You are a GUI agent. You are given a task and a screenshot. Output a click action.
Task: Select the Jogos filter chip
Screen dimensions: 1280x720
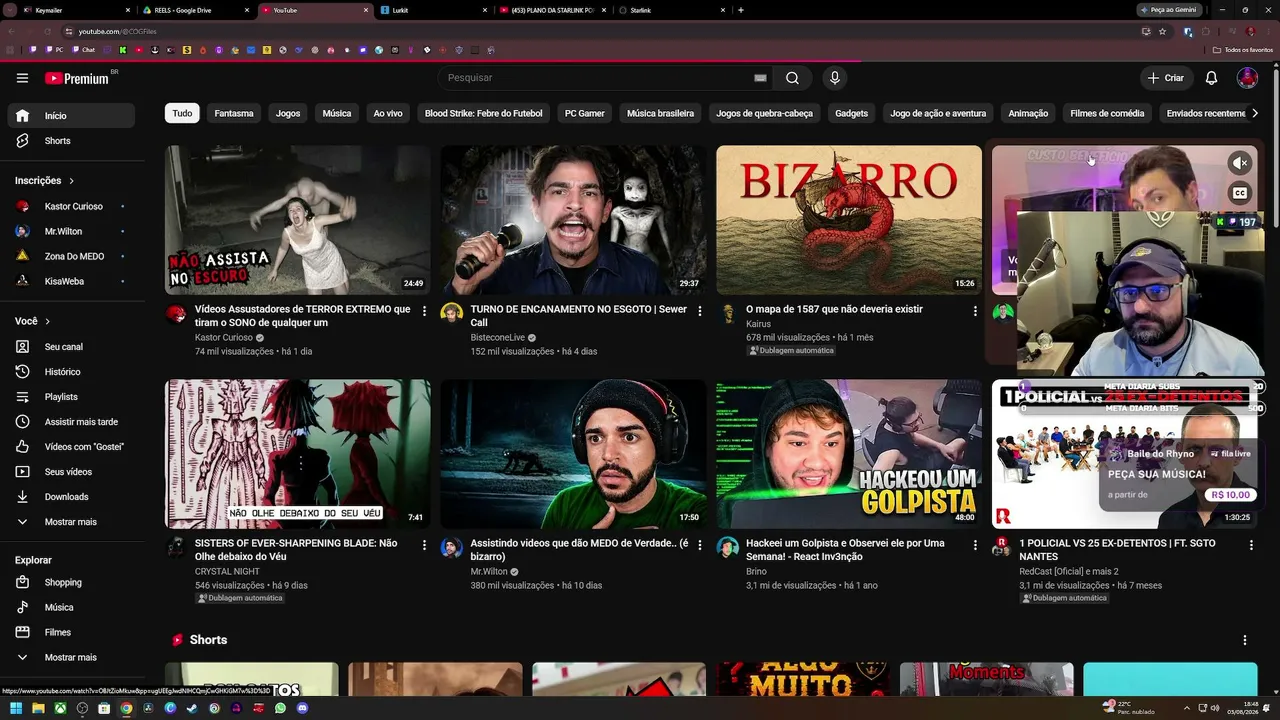point(288,113)
